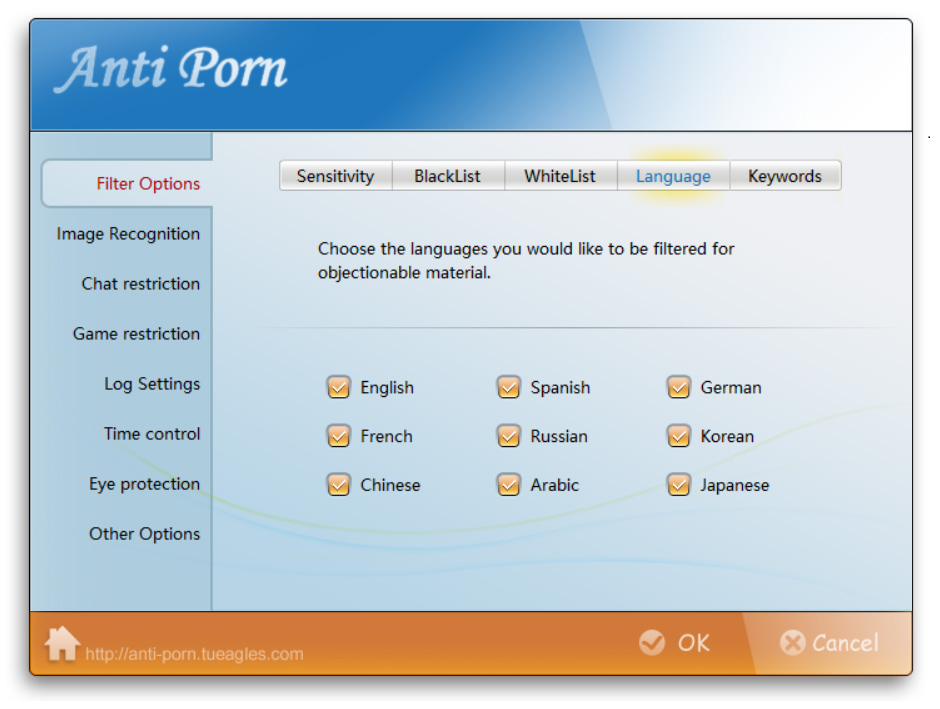Open the BlackList tab

coord(447,176)
